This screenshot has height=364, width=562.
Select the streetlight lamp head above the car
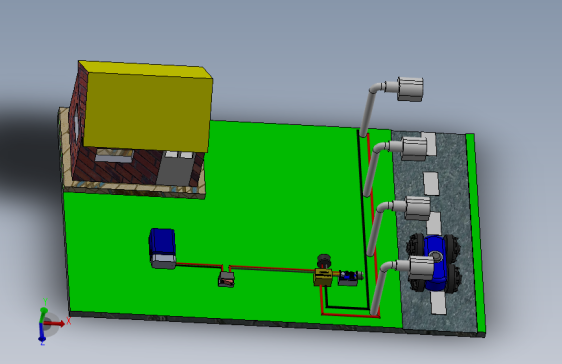click(422, 267)
